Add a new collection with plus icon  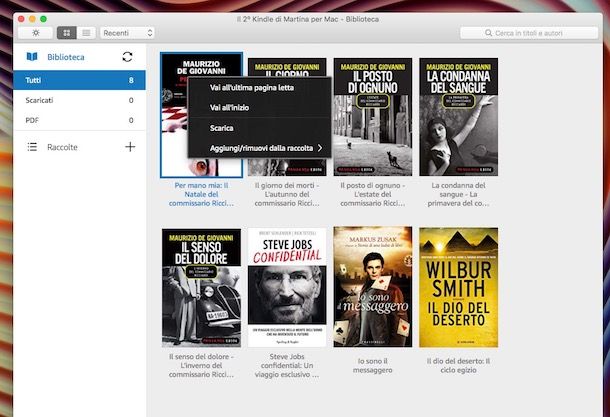pos(130,147)
